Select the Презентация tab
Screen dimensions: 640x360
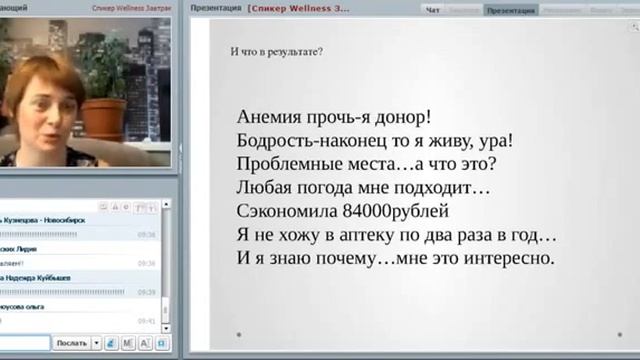511,11
